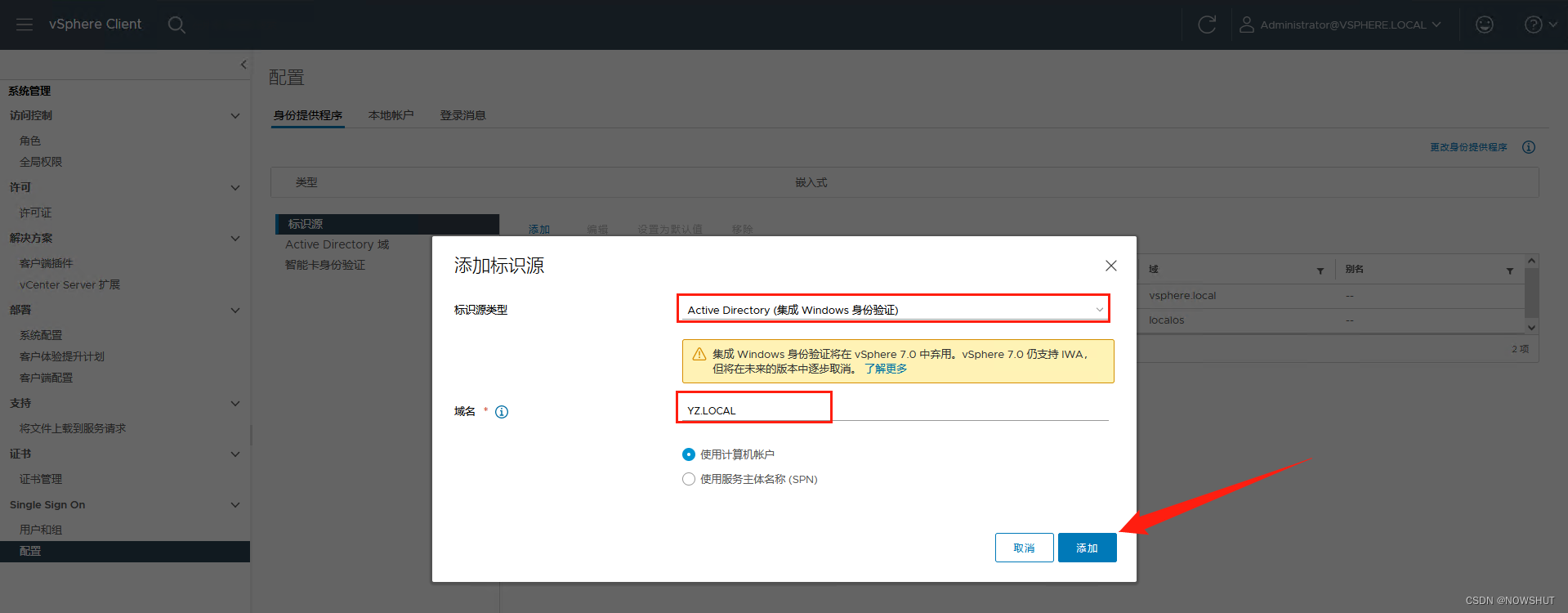Switch to the 本地帐户 tab
Image resolution: width=1568 pixels, height=613 pixels.
pos(391,115)
